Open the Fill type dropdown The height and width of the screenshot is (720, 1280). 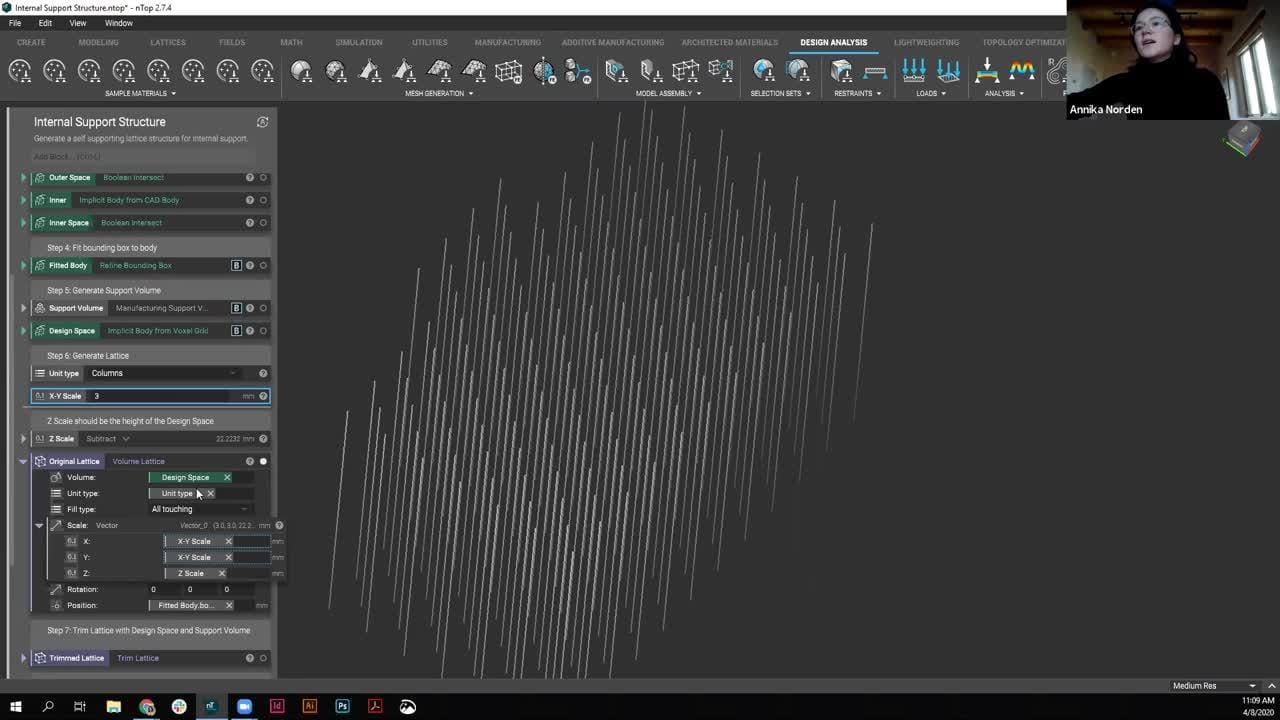198,510
